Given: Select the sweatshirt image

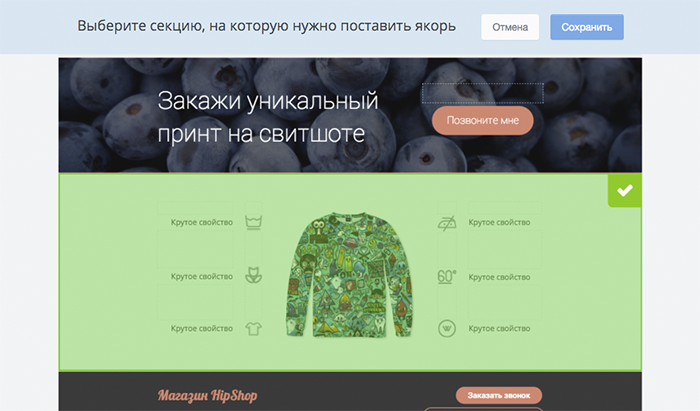Looking at the screenshot, I should 349,275.
